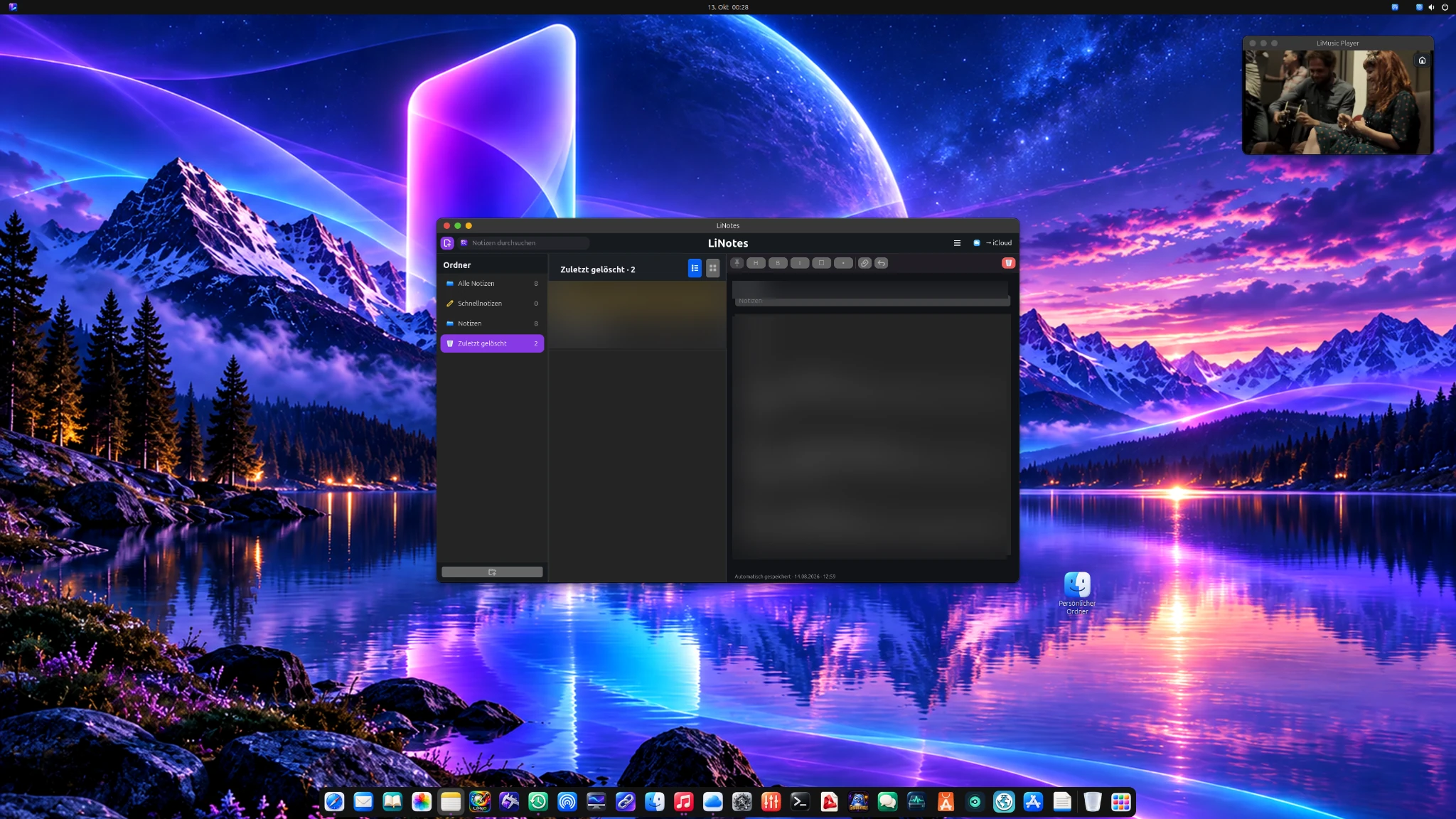Open the red Music app in the dock
1456x819 pixels.
683,802
